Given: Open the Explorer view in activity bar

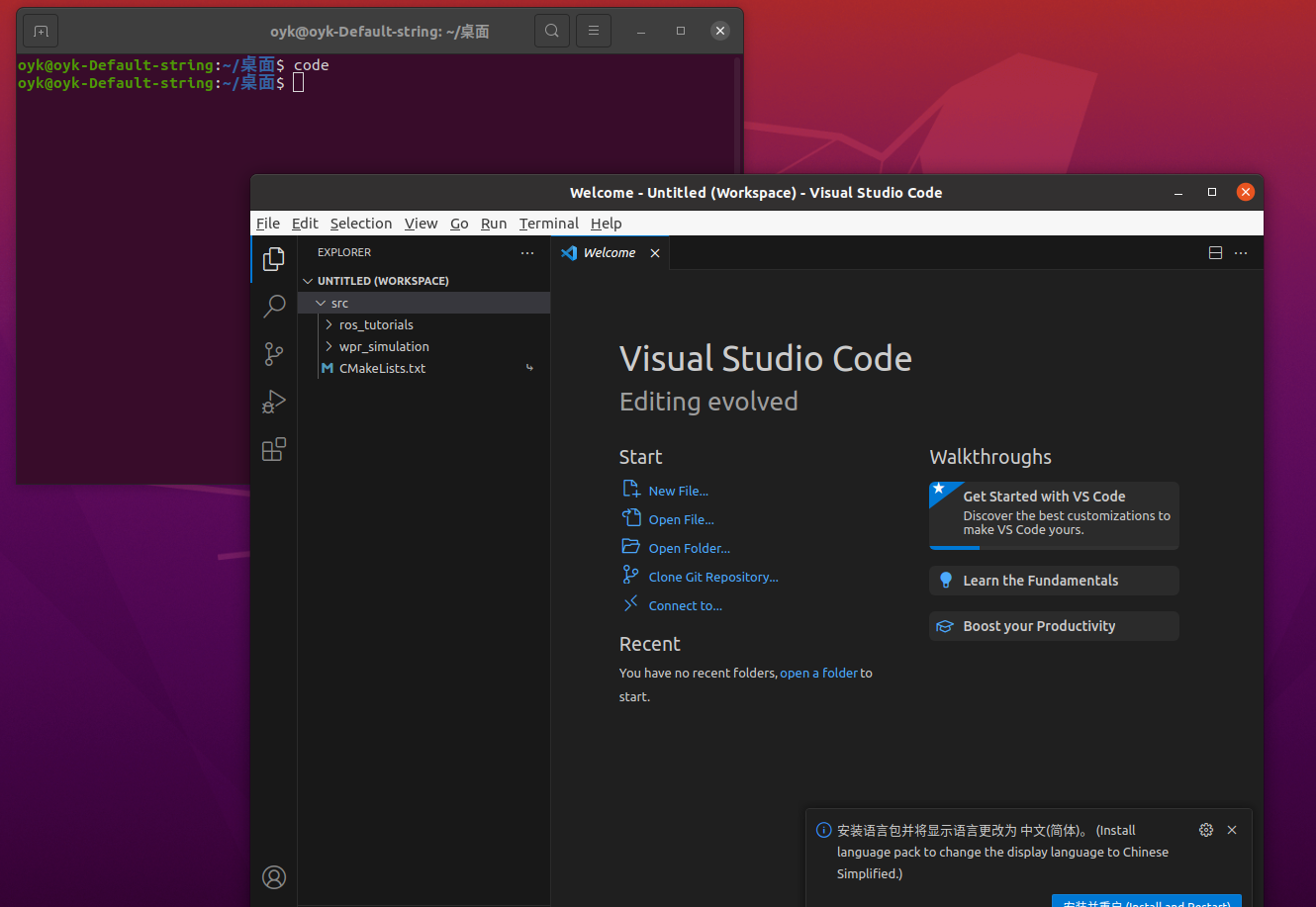Looking at the screenshot, I should [x=274, y=260].
